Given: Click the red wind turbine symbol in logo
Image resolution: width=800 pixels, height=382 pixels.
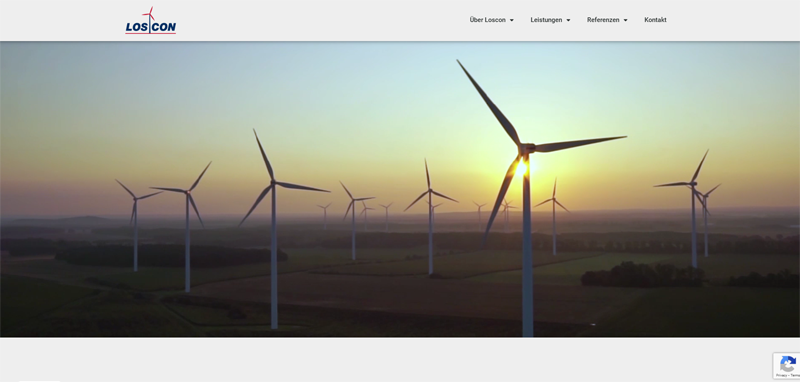Looking at the screenshot, I should 149,14.
